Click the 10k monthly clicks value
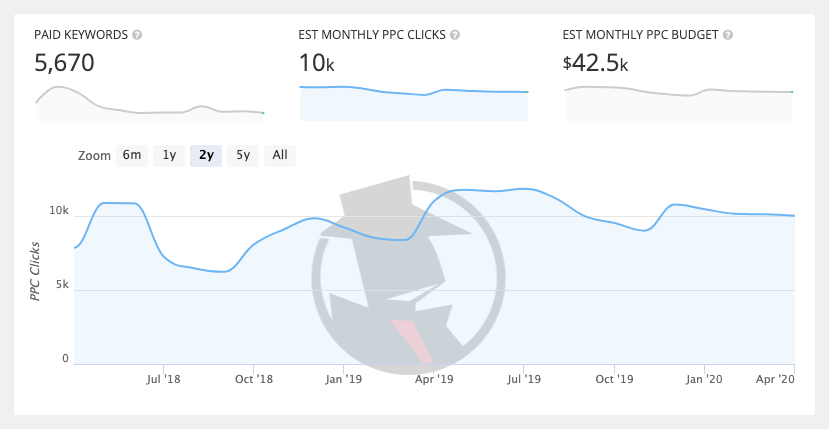This screenshot has width=829, height=429. click(x=315, y=64)
